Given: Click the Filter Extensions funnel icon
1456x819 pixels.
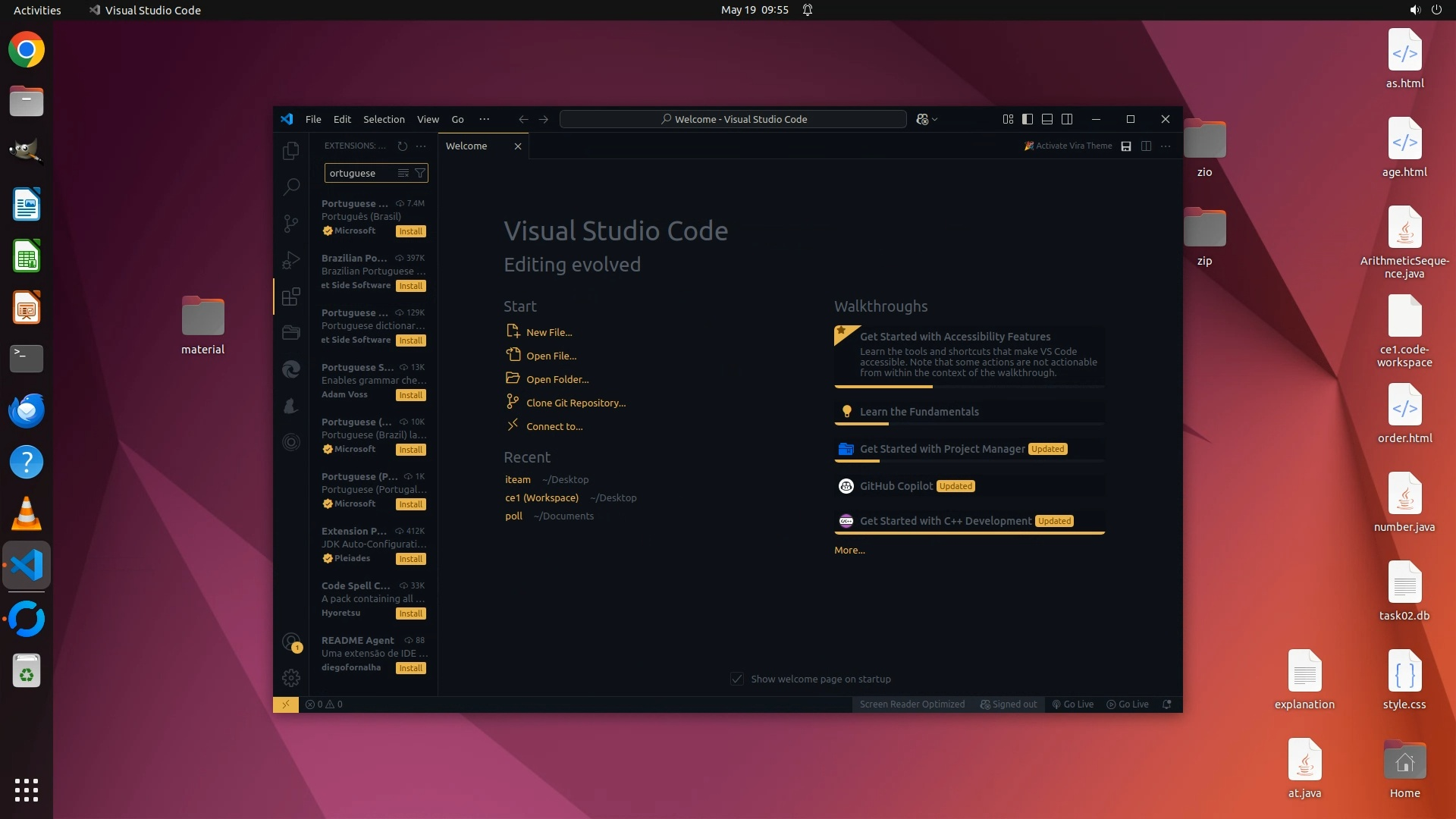Looking at the screenshot, I should pyautogui.click(x=420, y=173).
